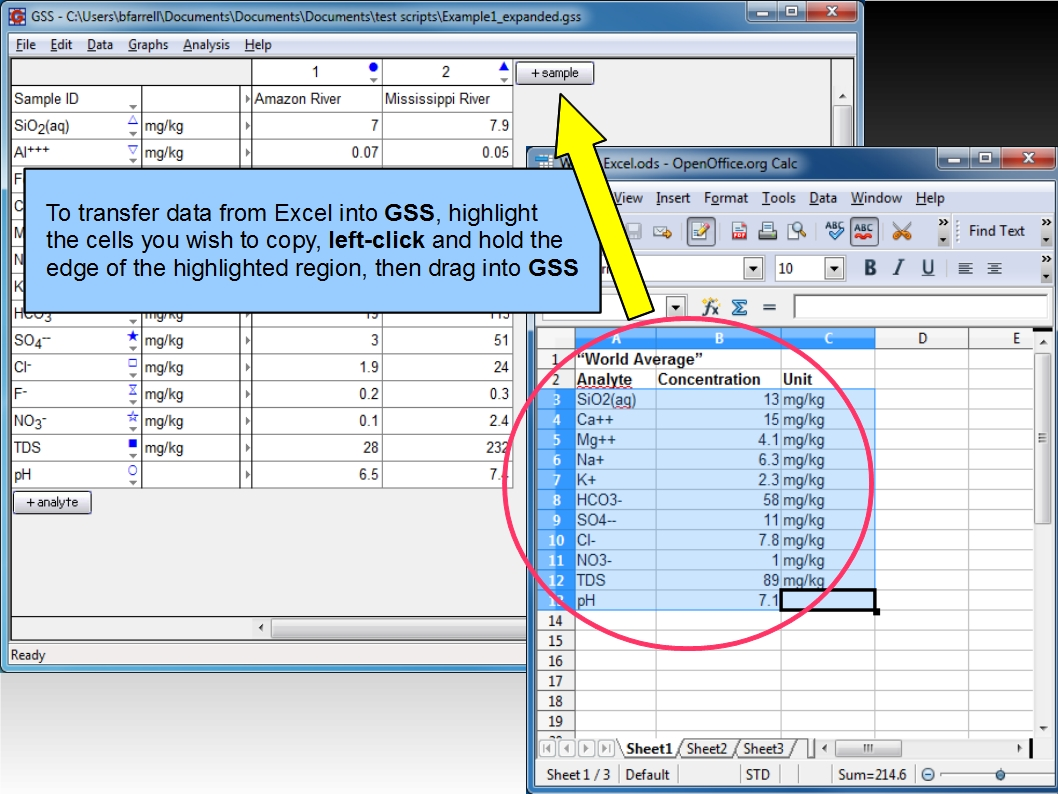The image size is (1058, 794).
Task: Open the Graphs menu in GSS
Action: (148, 45)
